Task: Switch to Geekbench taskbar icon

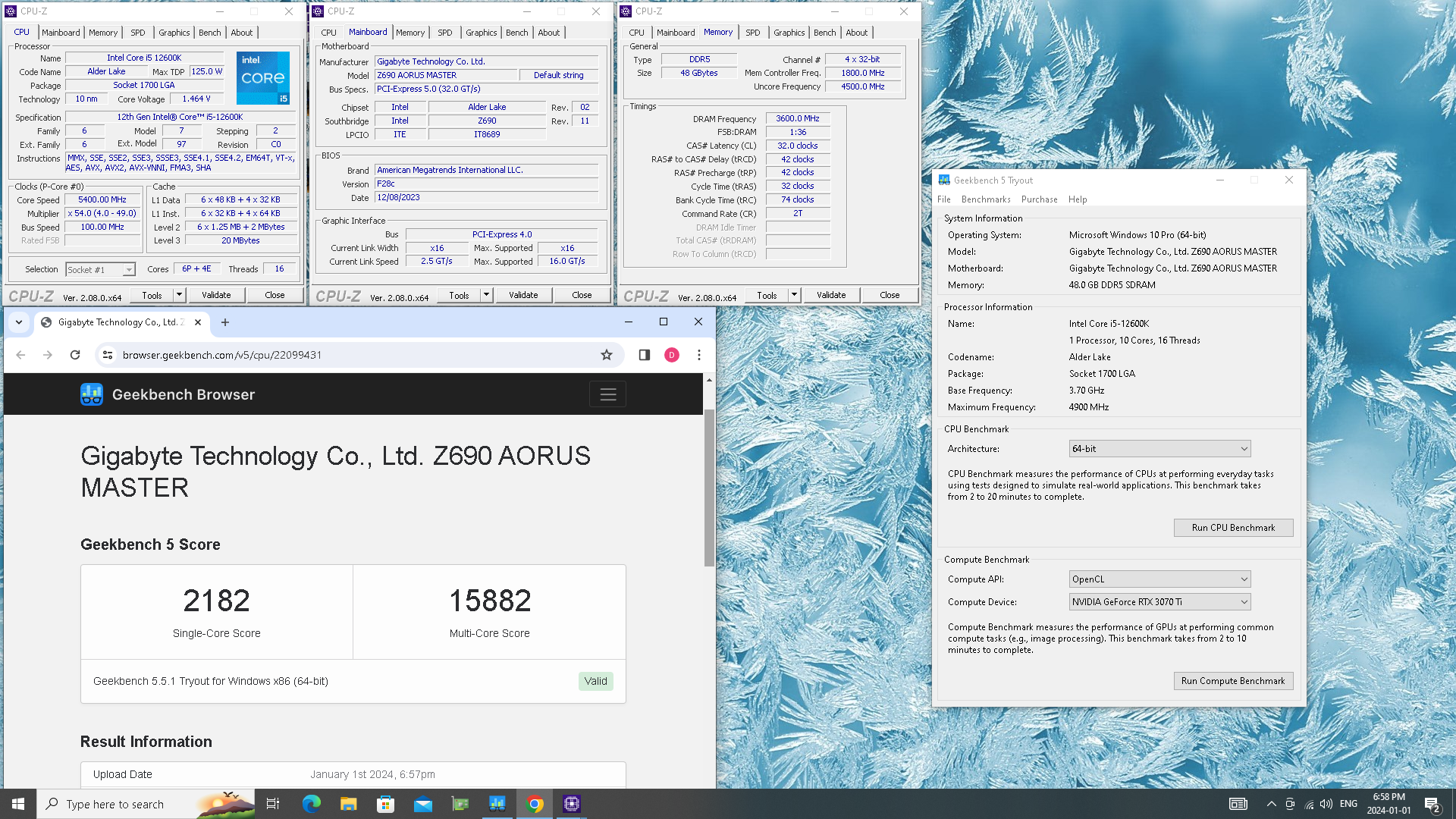Action: click(497, 804)
